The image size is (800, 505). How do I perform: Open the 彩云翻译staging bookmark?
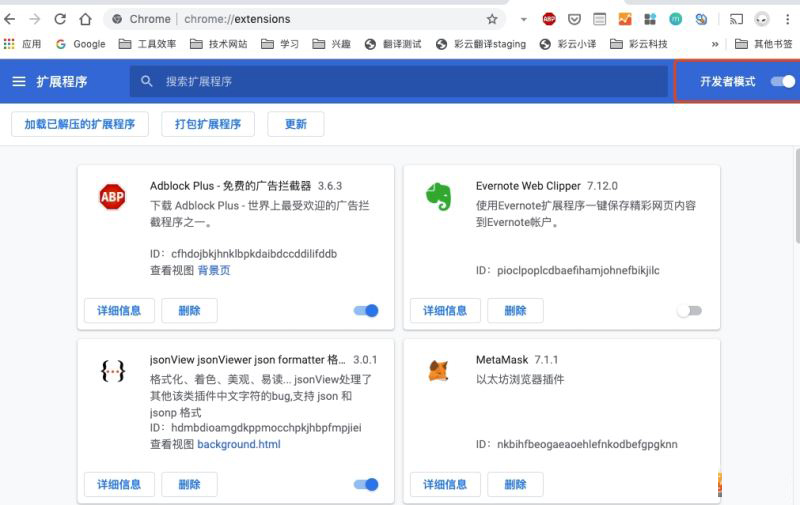tap(481, 44)
